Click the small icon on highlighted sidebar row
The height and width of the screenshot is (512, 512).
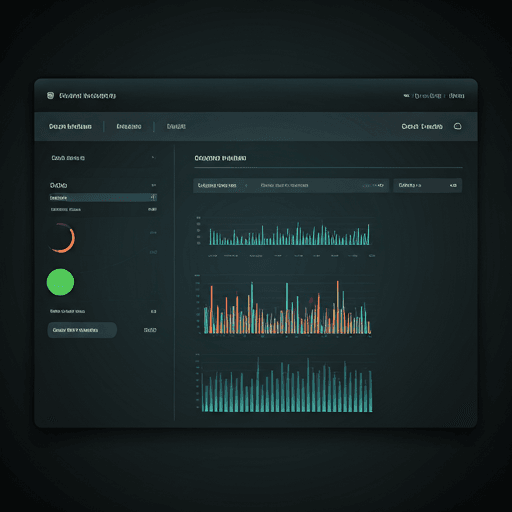(x=153, y=197)
